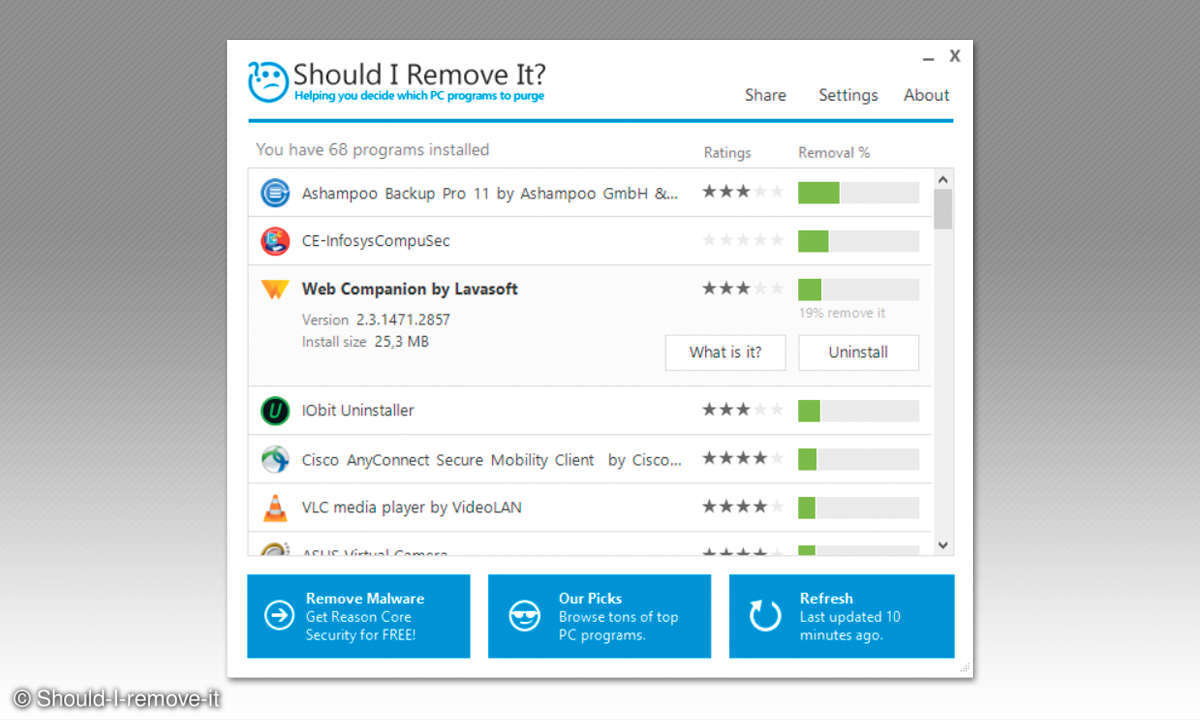The image size is (1200, 720).
Task: Click CE-InfosysCompuSec removal percentage bar
Action: 858,241
